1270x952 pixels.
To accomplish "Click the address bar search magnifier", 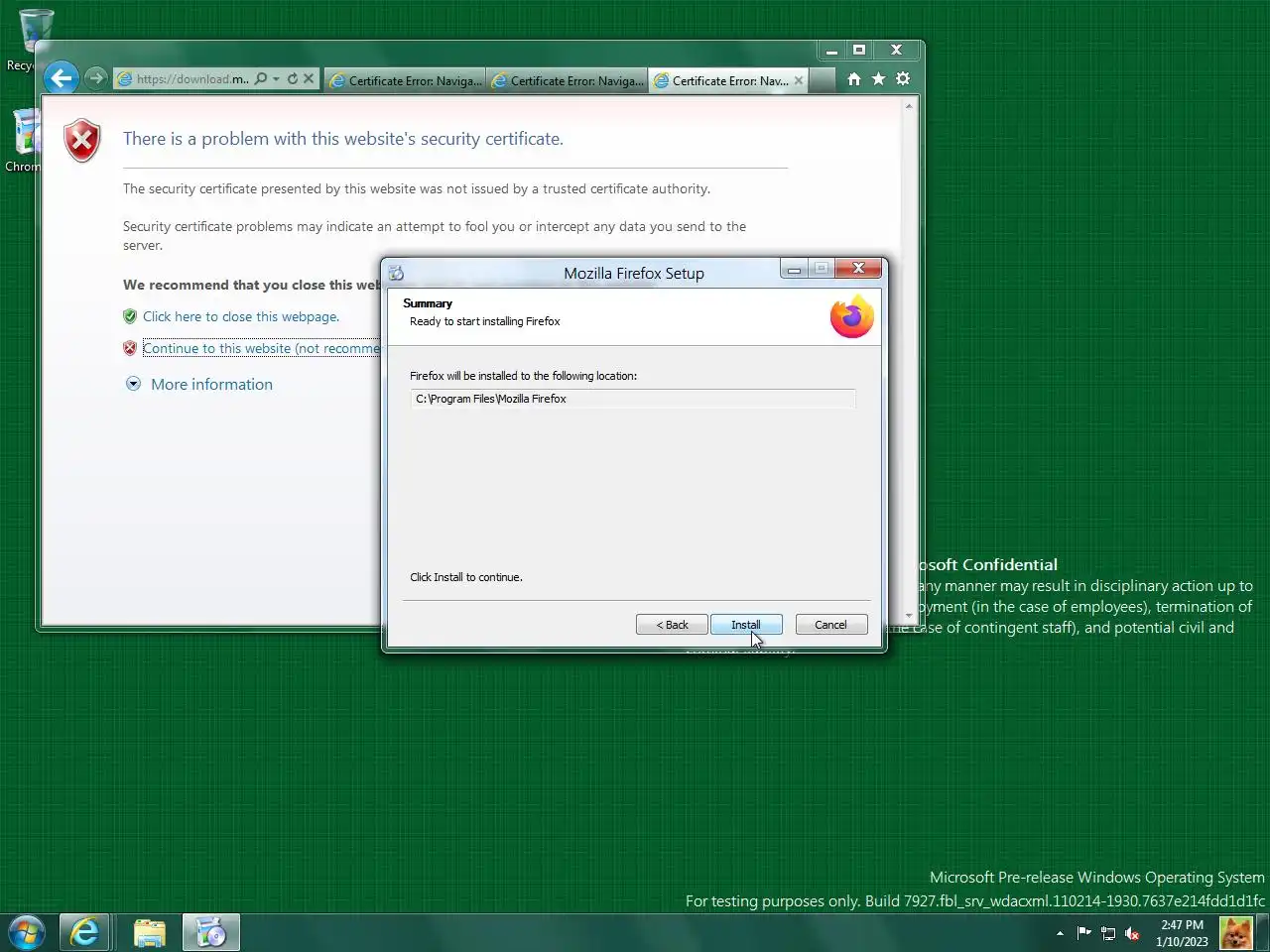I will pos(260,78).
